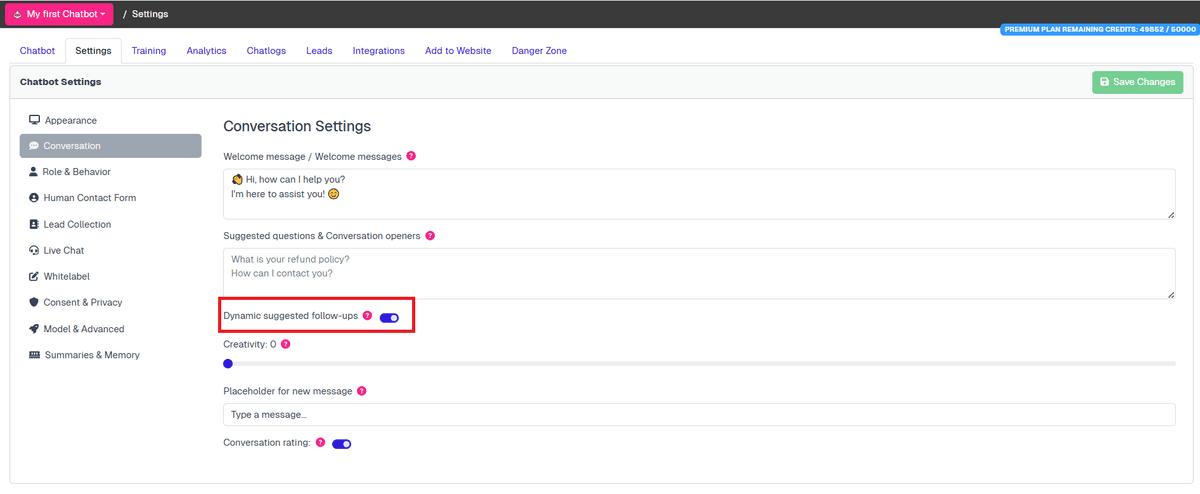Screen dimensions: 1200x494
Task: Open the Analytics tab
Action: pos(206,51)
